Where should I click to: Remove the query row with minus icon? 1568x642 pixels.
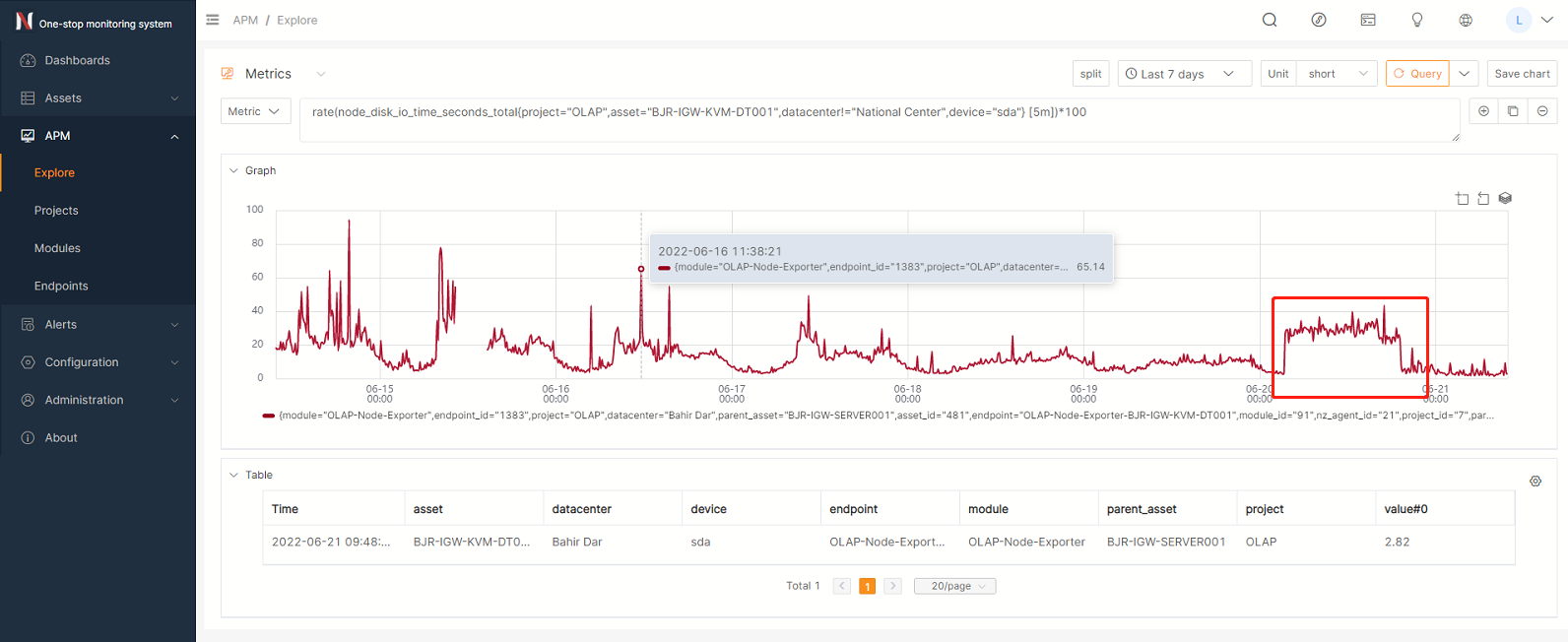pyautogui.click(x=1542, y=111)
